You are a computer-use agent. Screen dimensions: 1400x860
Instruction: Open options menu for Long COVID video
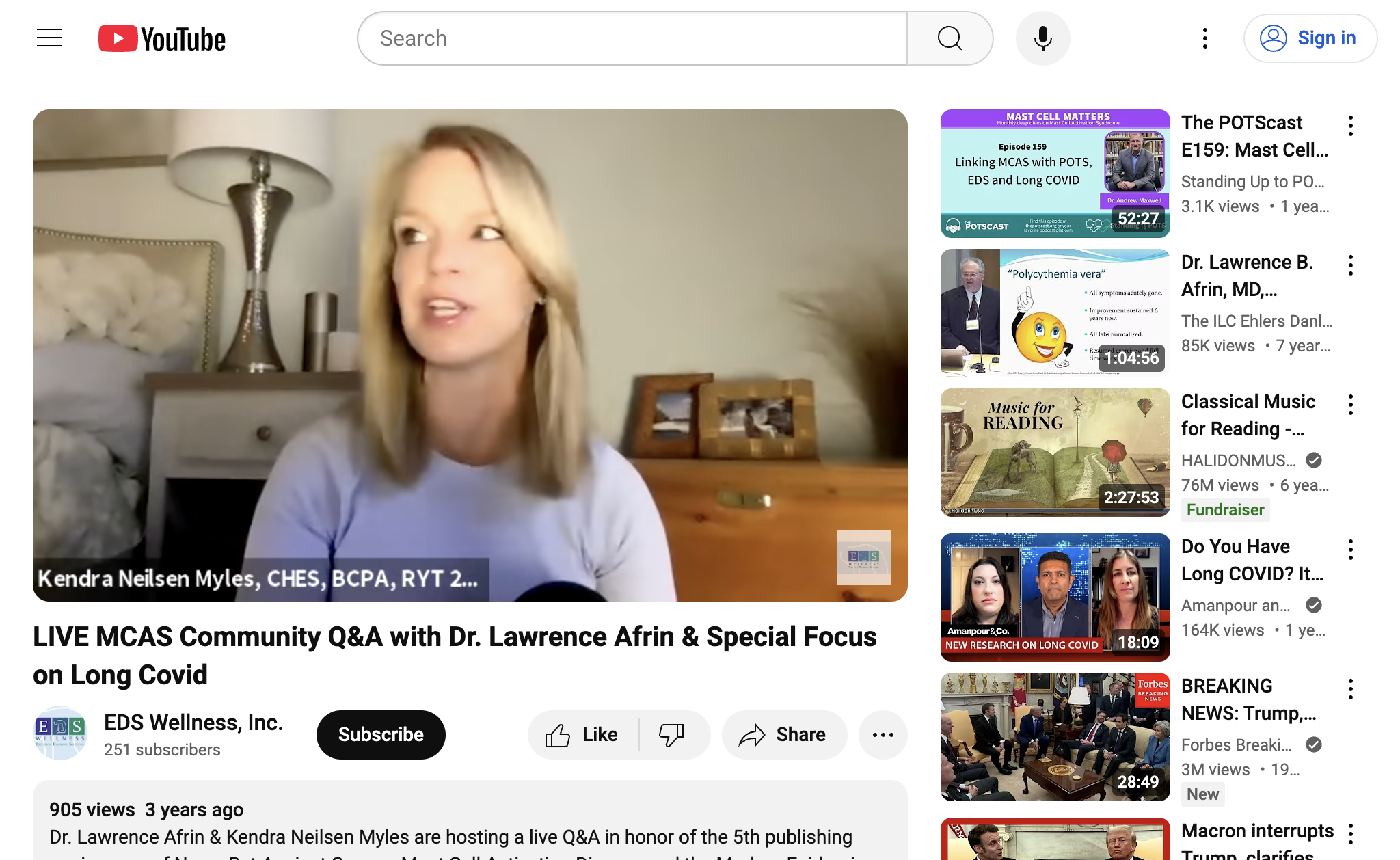pyautogui.click(x=1351, y=550)
